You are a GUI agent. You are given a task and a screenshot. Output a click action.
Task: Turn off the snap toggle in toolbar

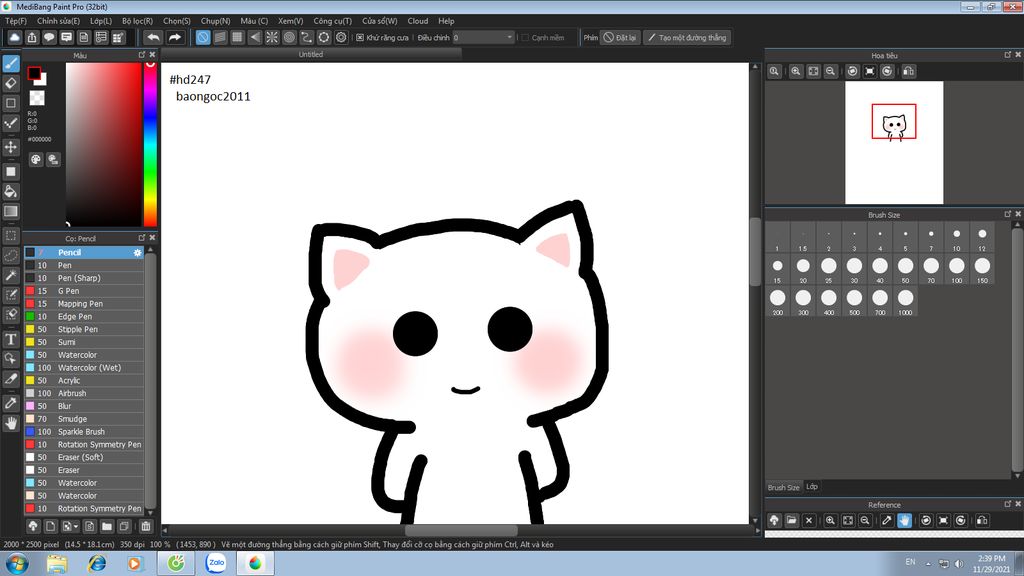click(x=203, y=37)
